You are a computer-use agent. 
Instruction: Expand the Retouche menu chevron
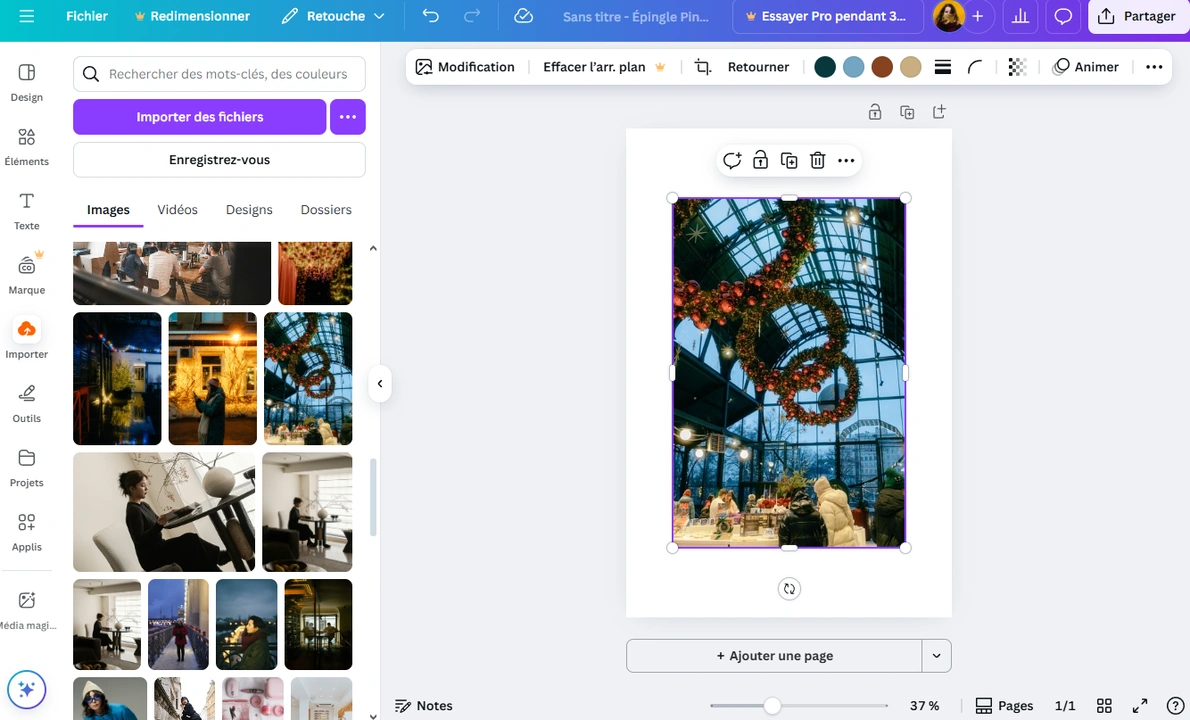377,16
